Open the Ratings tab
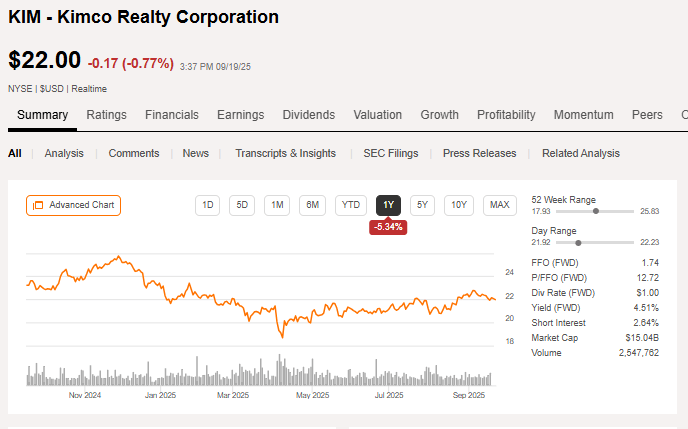 pyautogui.click(x=106, y=115)
